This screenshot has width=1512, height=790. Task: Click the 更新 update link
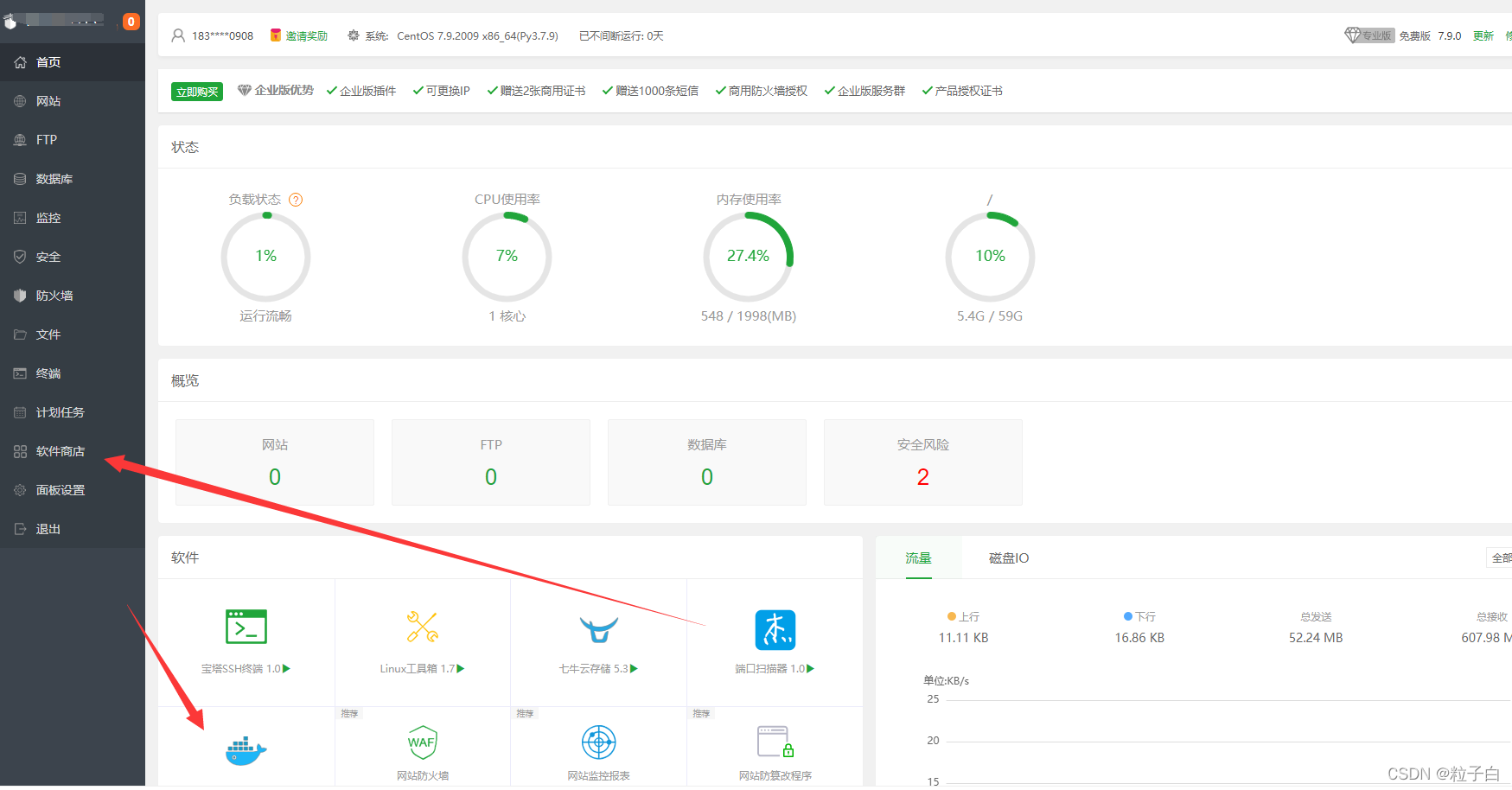pyautogui.click(x=1483, y=36)
